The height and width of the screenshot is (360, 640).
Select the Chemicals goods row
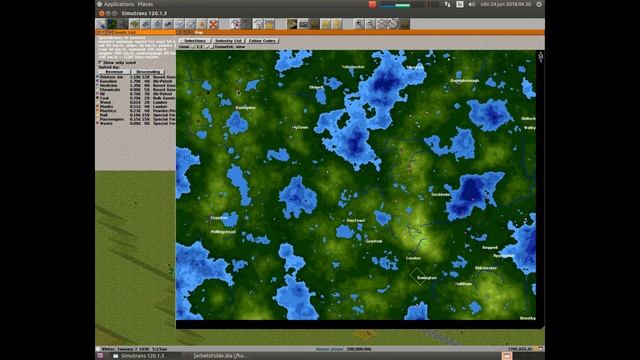[136, 89]
